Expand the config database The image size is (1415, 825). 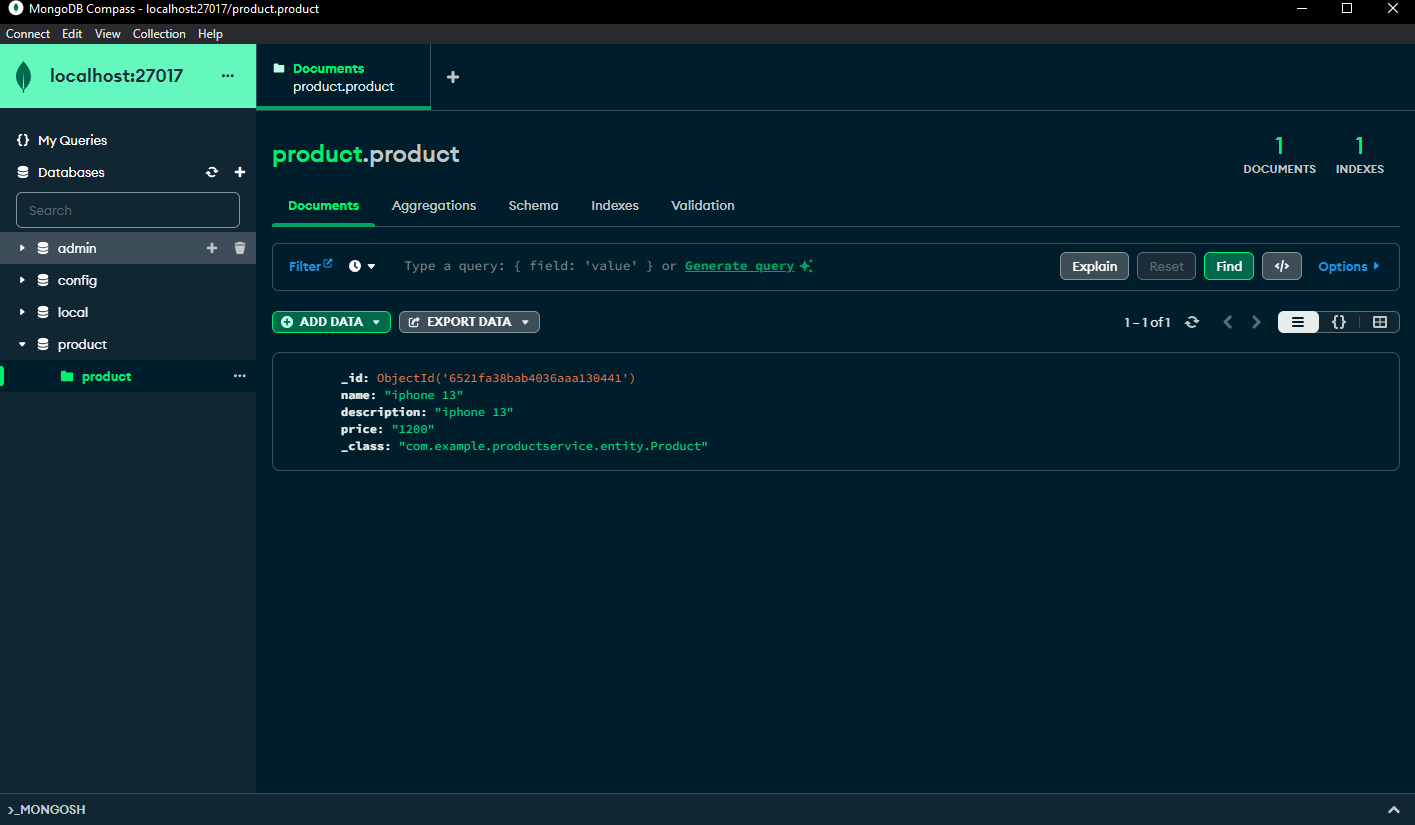pos(22,280)
